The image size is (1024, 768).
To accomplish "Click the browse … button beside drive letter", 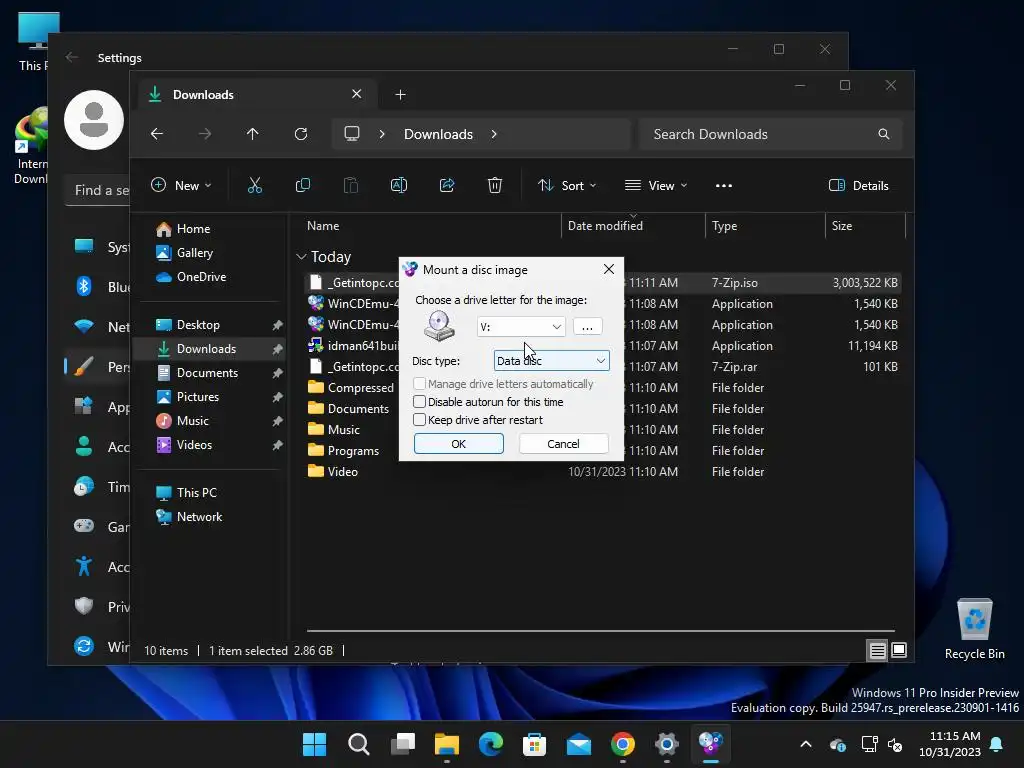I will pyautogui.click(x=587, y=327).
